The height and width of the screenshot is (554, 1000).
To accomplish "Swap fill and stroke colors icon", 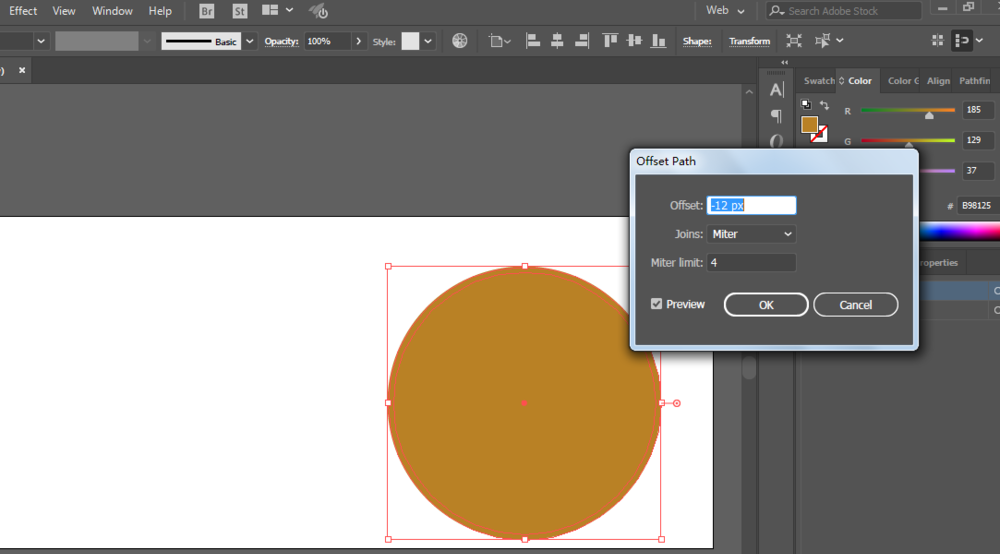I will coord(825,105).
